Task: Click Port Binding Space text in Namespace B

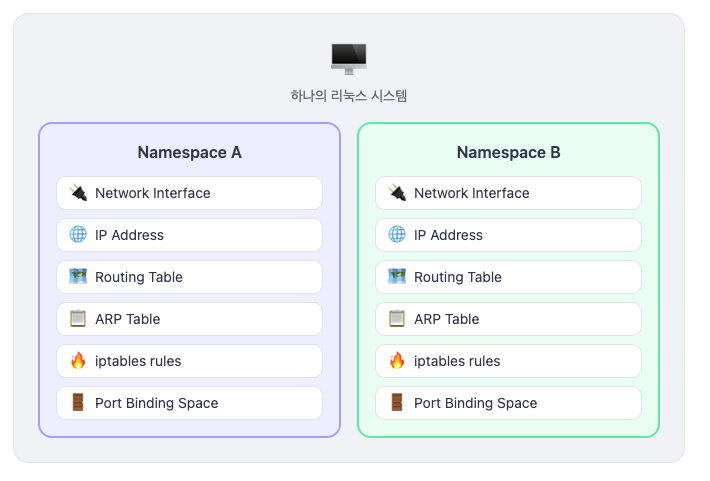Action: 475,403
